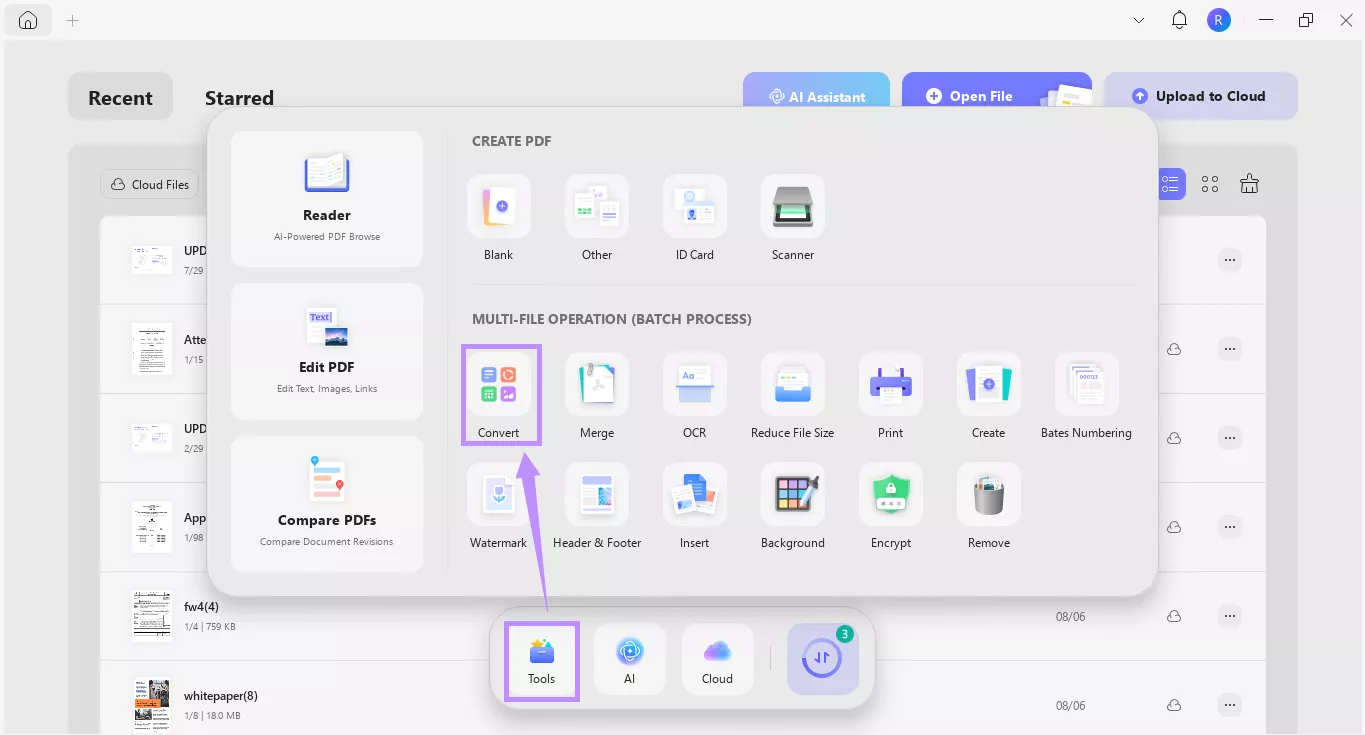The image size is (1365, 735).
Task: Switch to the Starred tab
Action: pyautogui.click(x=239, y=98)
